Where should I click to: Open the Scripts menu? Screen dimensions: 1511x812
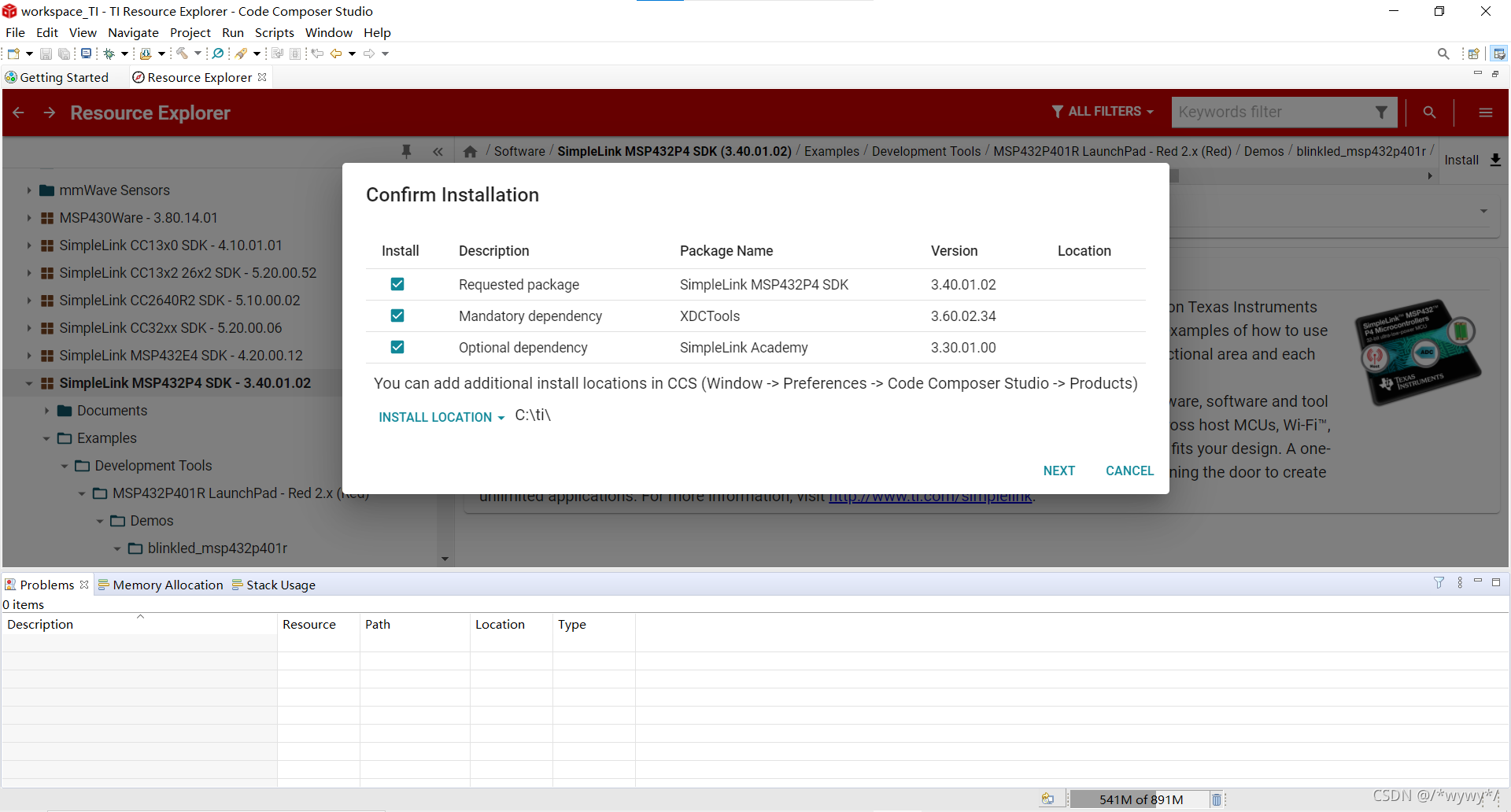pyautogui.click(x=275, y=32)
